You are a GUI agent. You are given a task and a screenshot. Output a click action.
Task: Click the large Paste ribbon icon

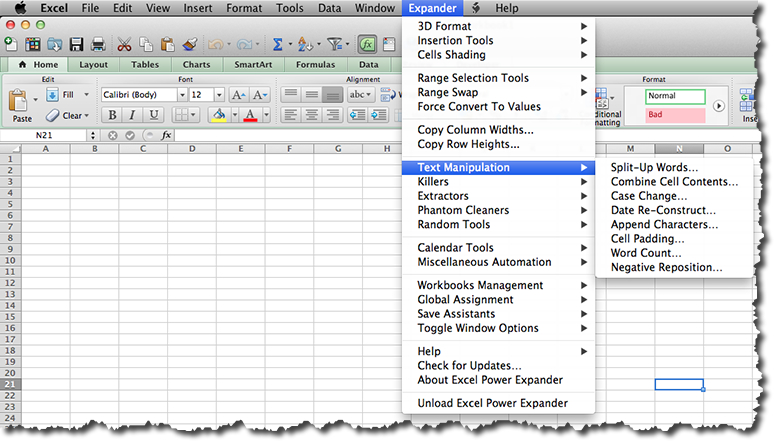click(18, 100)
